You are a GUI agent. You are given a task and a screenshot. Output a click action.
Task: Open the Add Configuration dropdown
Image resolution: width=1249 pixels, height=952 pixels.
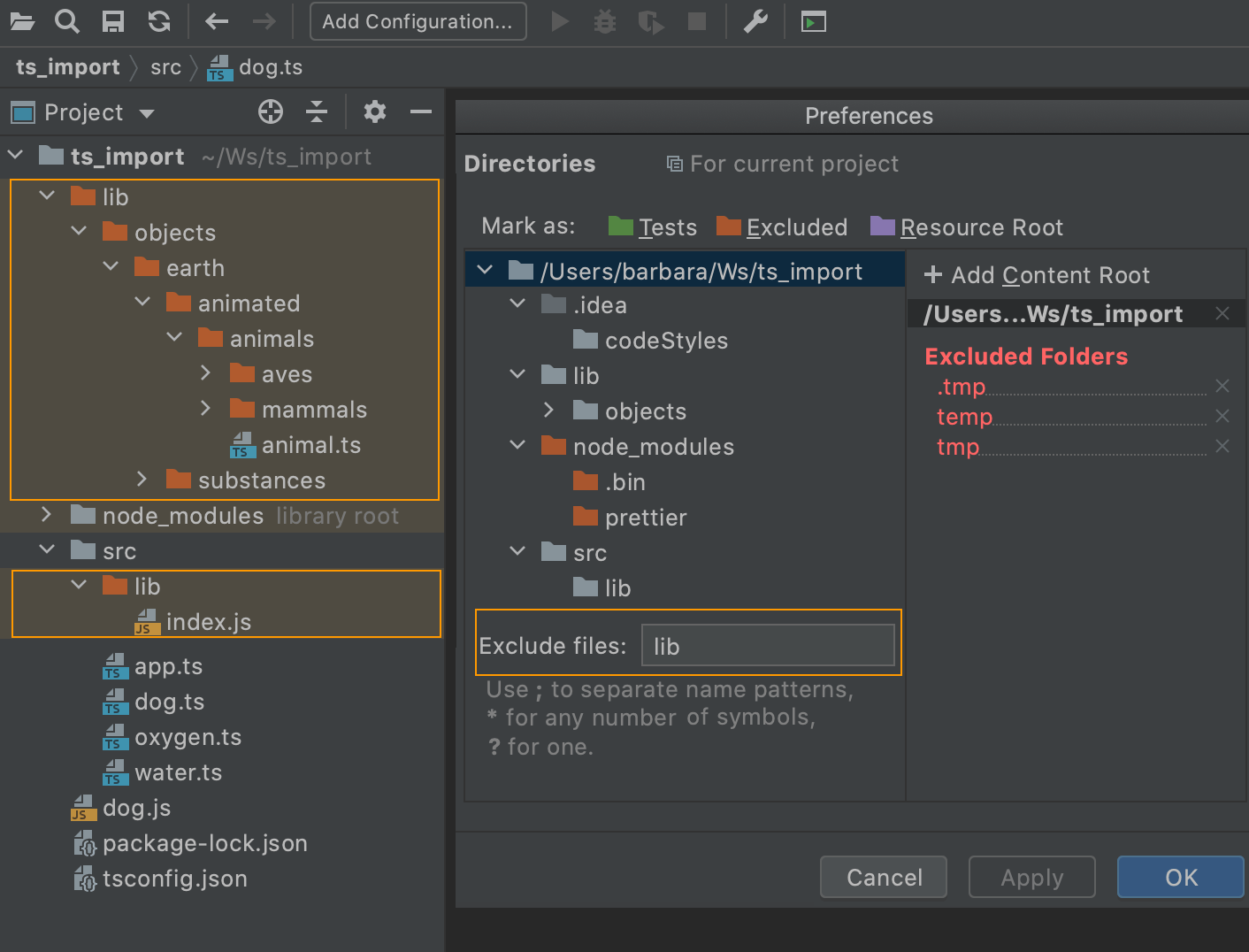(418, 21)
